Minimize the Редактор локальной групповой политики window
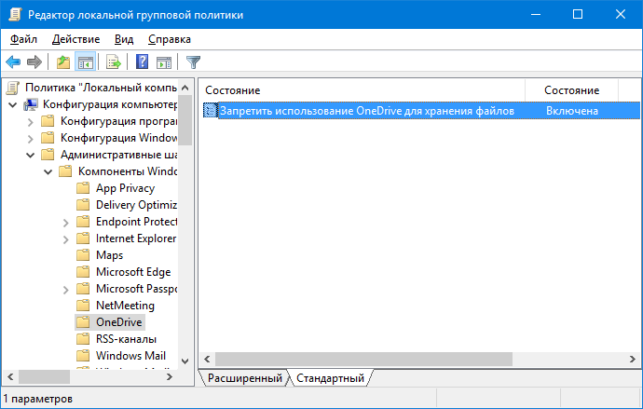643x409 pixels. pyautogui.click(x=536, y=14)
